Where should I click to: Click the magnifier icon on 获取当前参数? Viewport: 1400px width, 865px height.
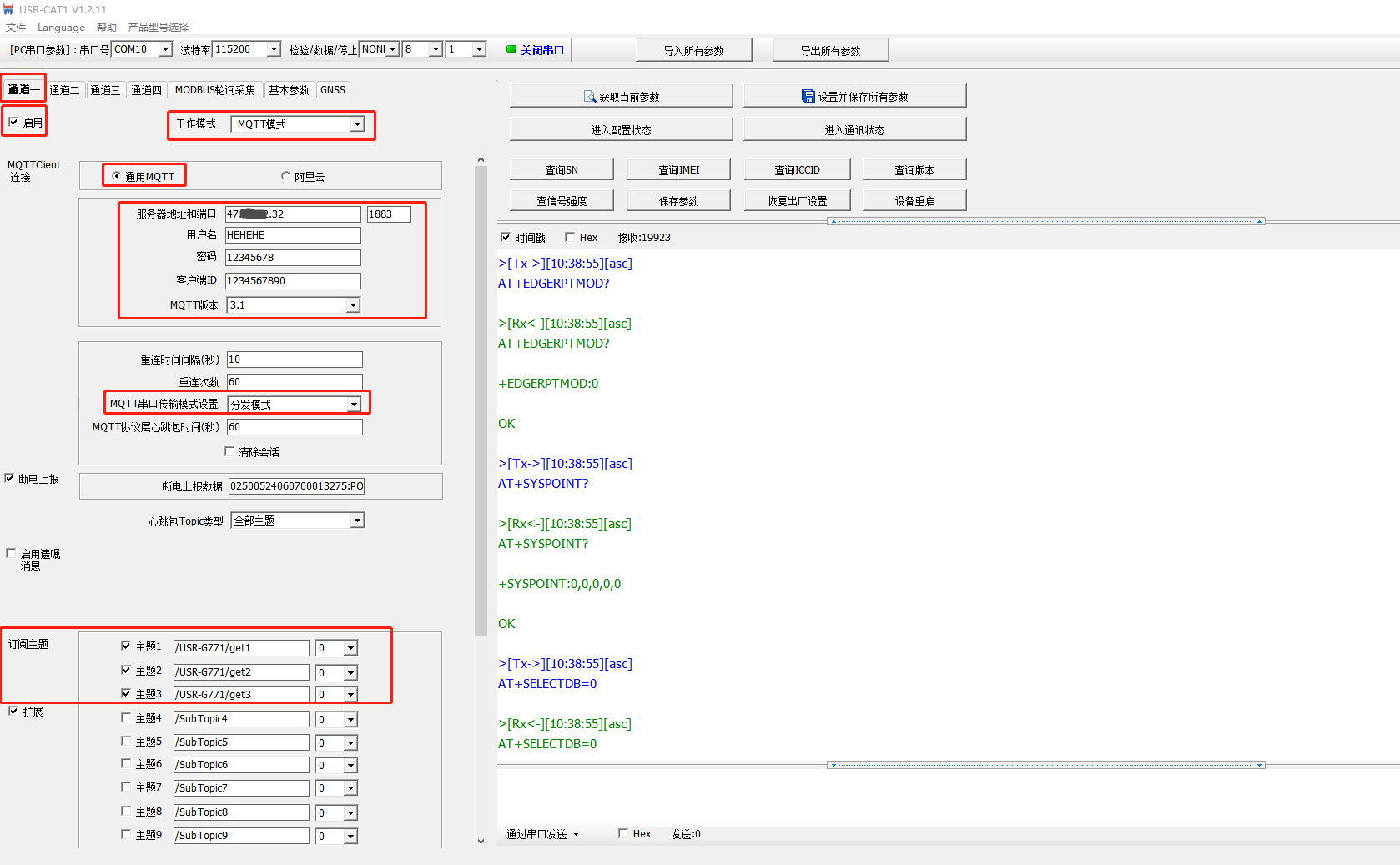pos(589,97)
